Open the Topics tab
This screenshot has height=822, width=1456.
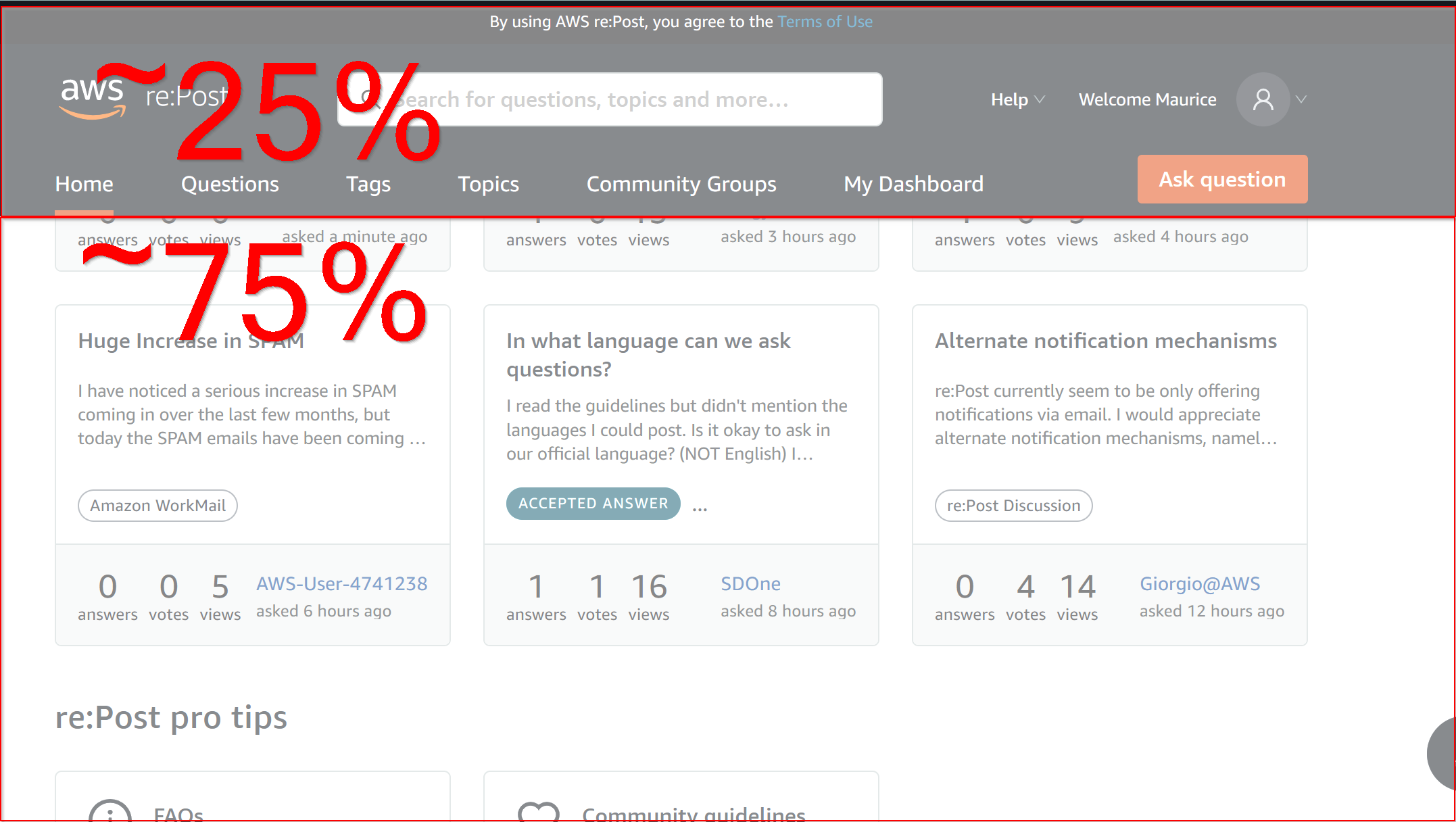coord(488,184)
